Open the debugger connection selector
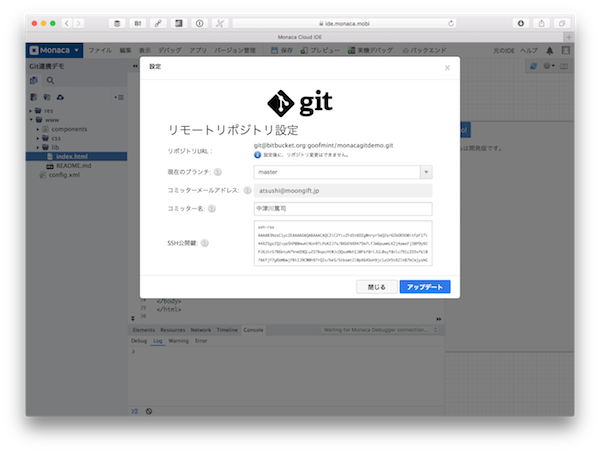 tap(380, 330)
